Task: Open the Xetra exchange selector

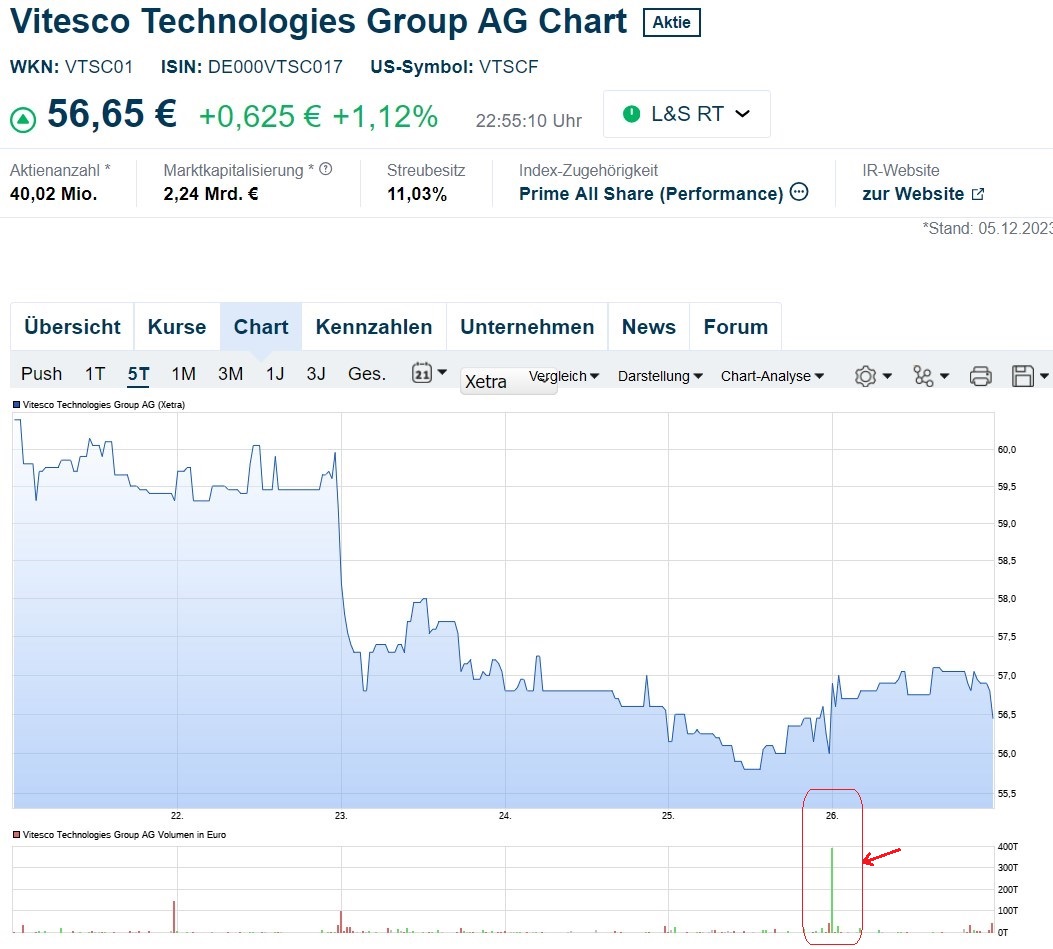Action: (x=508, y=381)
